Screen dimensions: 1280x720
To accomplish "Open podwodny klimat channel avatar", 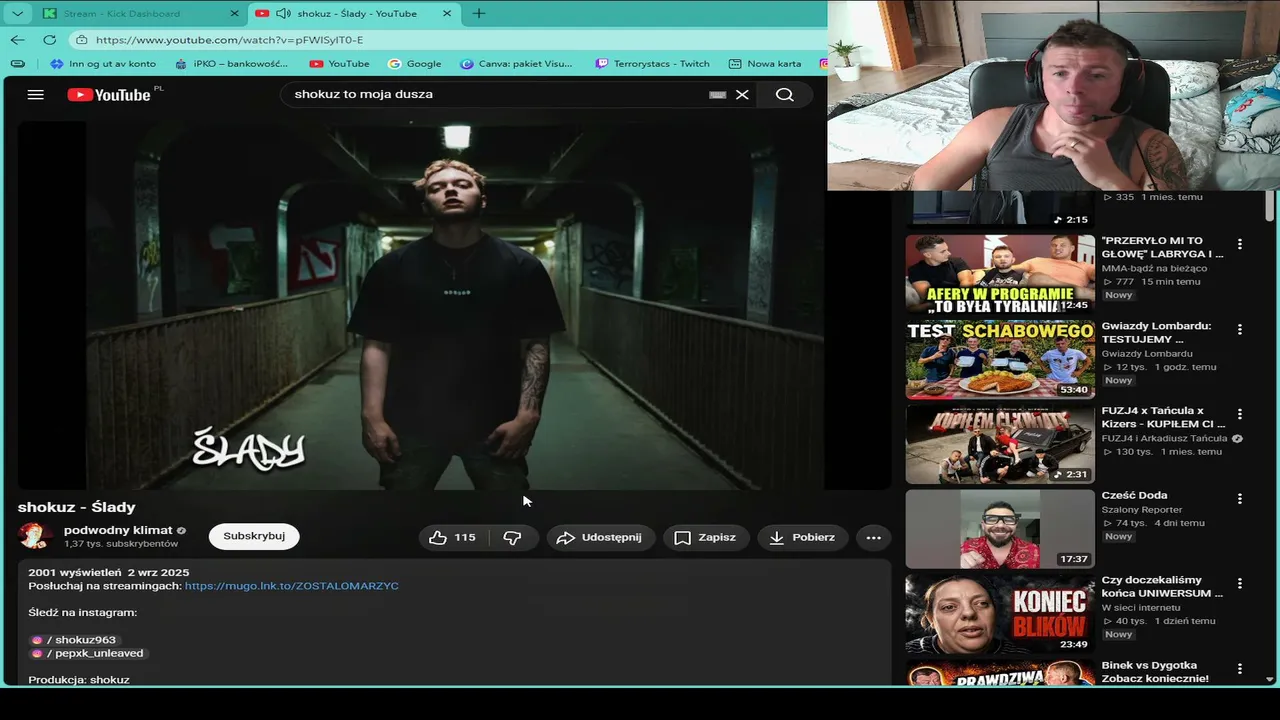I will click(36, 536).
